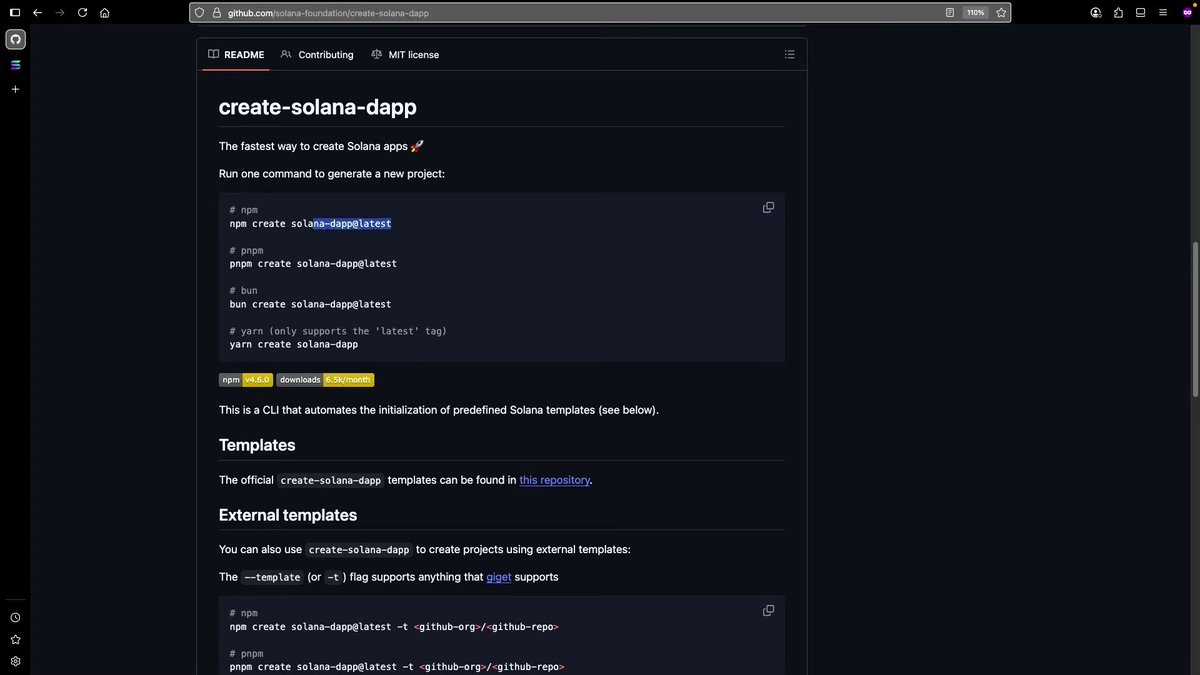The height and width of the screenshot is (675, 1200).
Task: Open a new tab with plus
Action: (x=15, y=89)
